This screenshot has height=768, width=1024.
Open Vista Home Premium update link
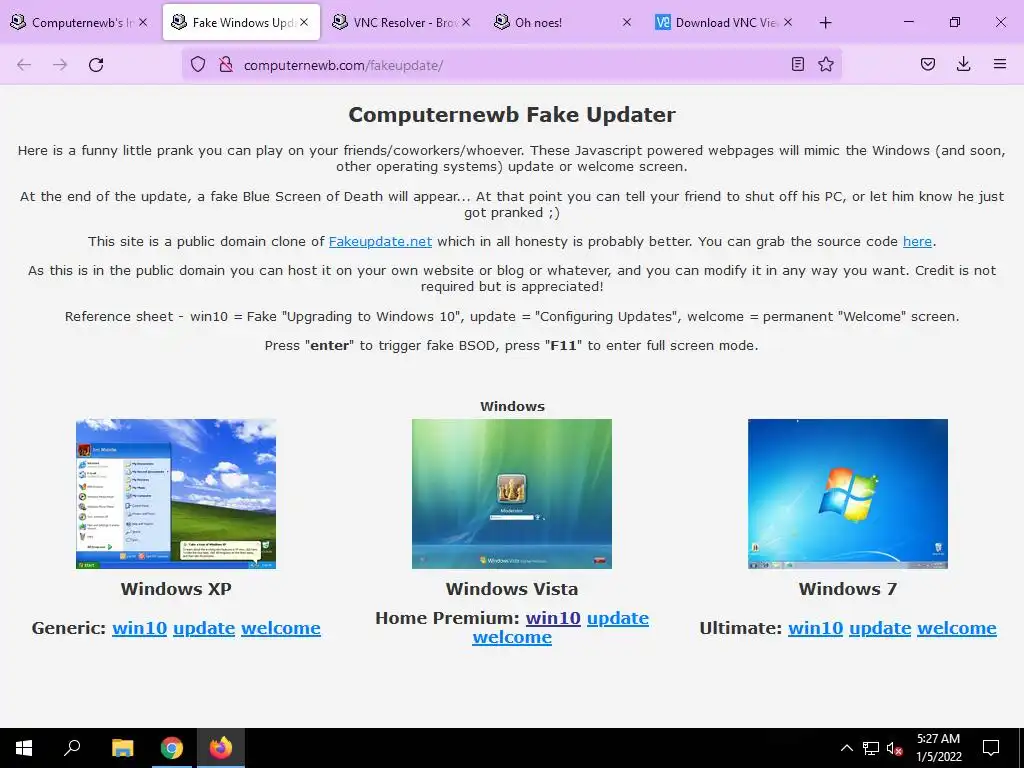(618, 618)
